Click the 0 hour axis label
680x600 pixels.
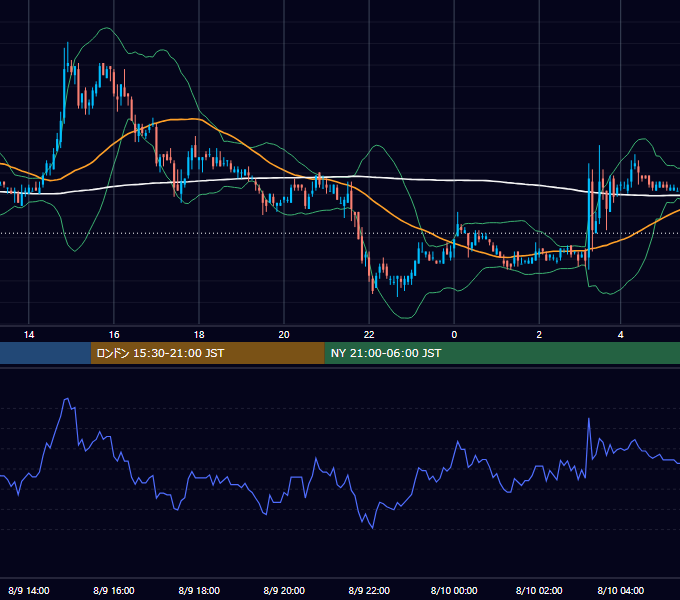coord(454,335)
